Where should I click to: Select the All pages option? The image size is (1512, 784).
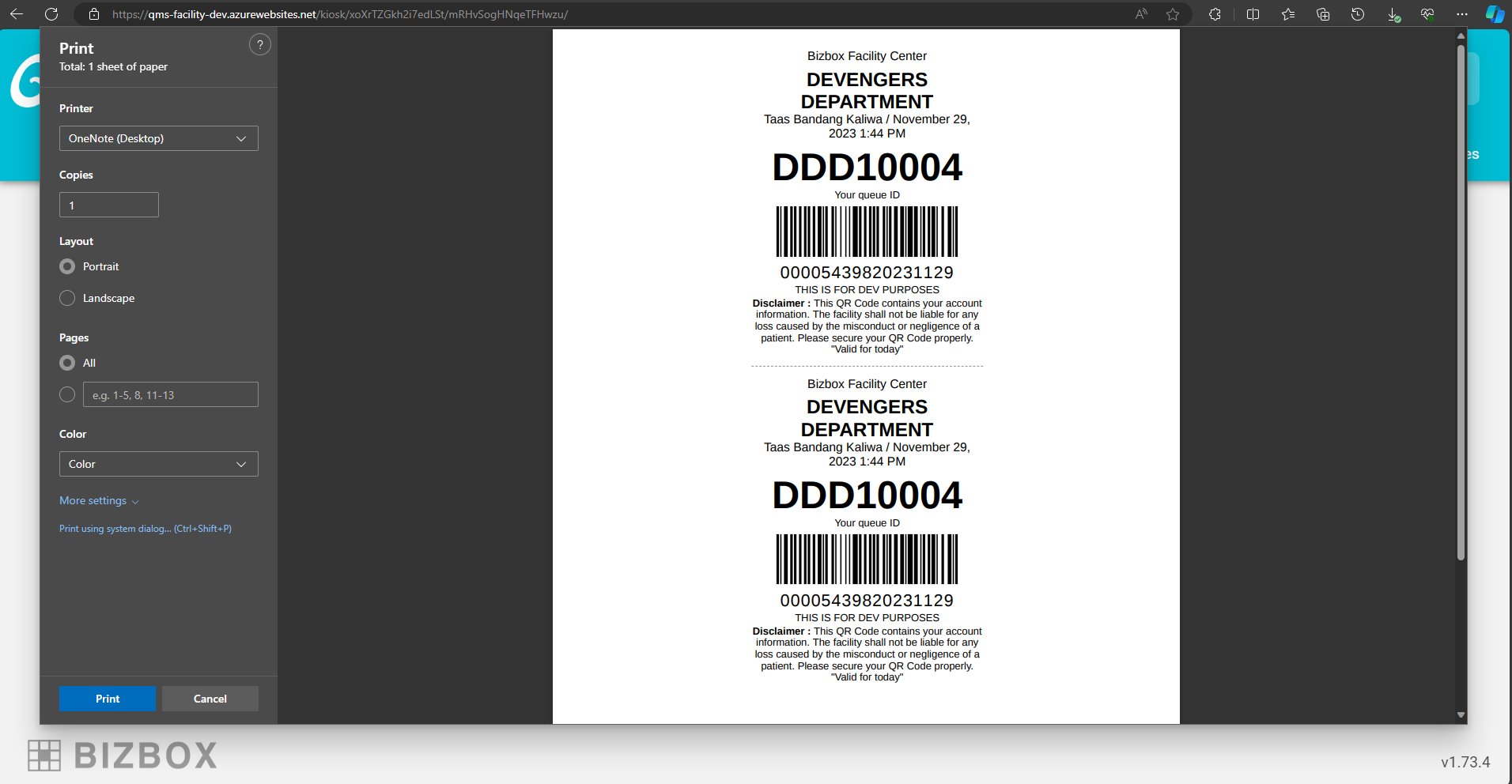click(68, 363)
